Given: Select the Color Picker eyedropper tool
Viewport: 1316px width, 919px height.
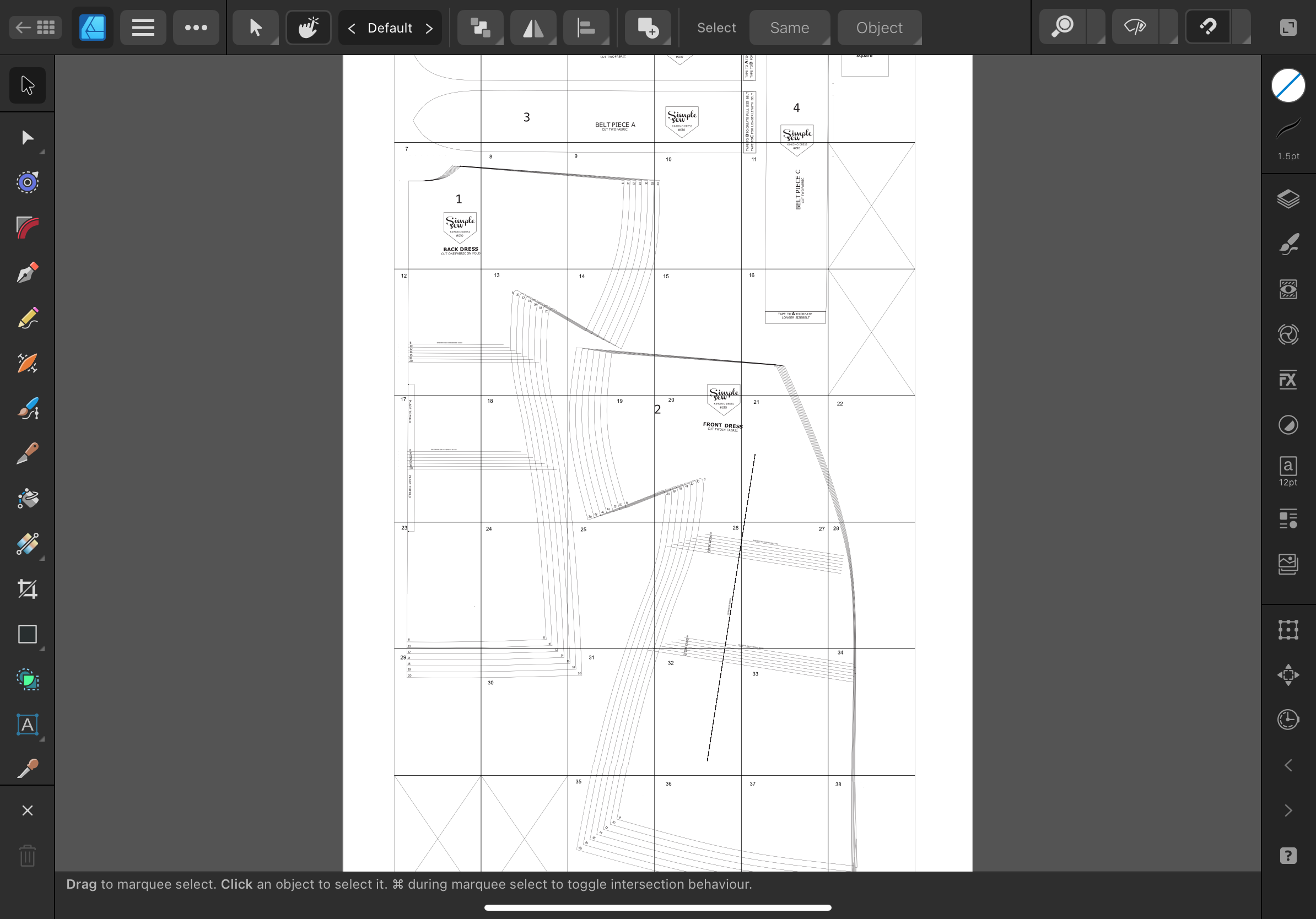Looking at the screenshot, I should (27, 769).
